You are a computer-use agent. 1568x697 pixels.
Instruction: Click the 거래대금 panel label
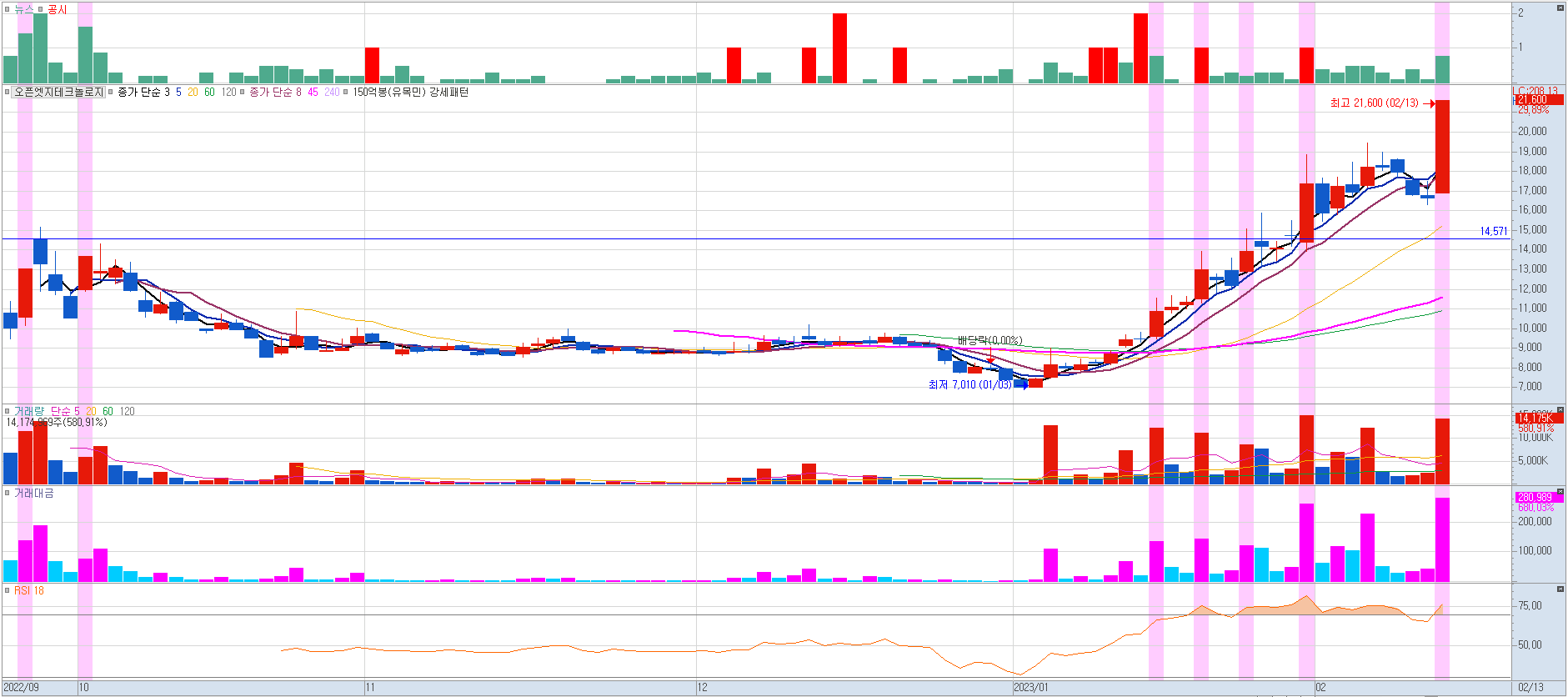tap(34, 493)
